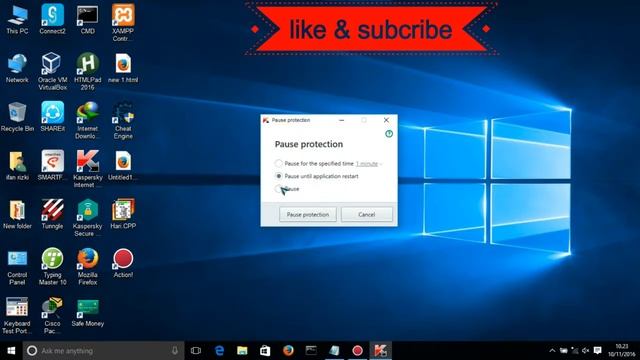Open ifan rizki user folder icon
The image size is (640, 360).
pyautogui.click(x=17, y=165)
